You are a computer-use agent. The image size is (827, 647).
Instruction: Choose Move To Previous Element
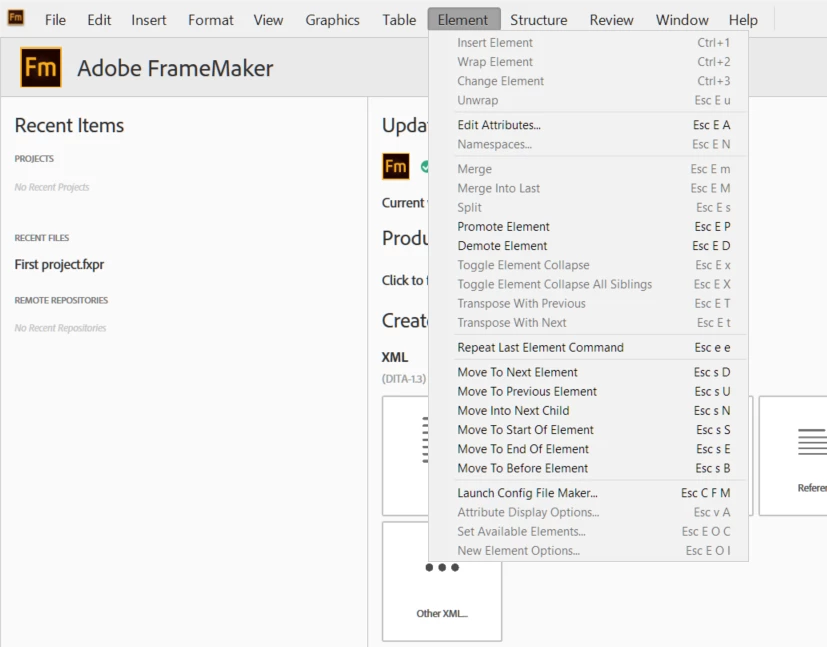[x=589, y=392]
